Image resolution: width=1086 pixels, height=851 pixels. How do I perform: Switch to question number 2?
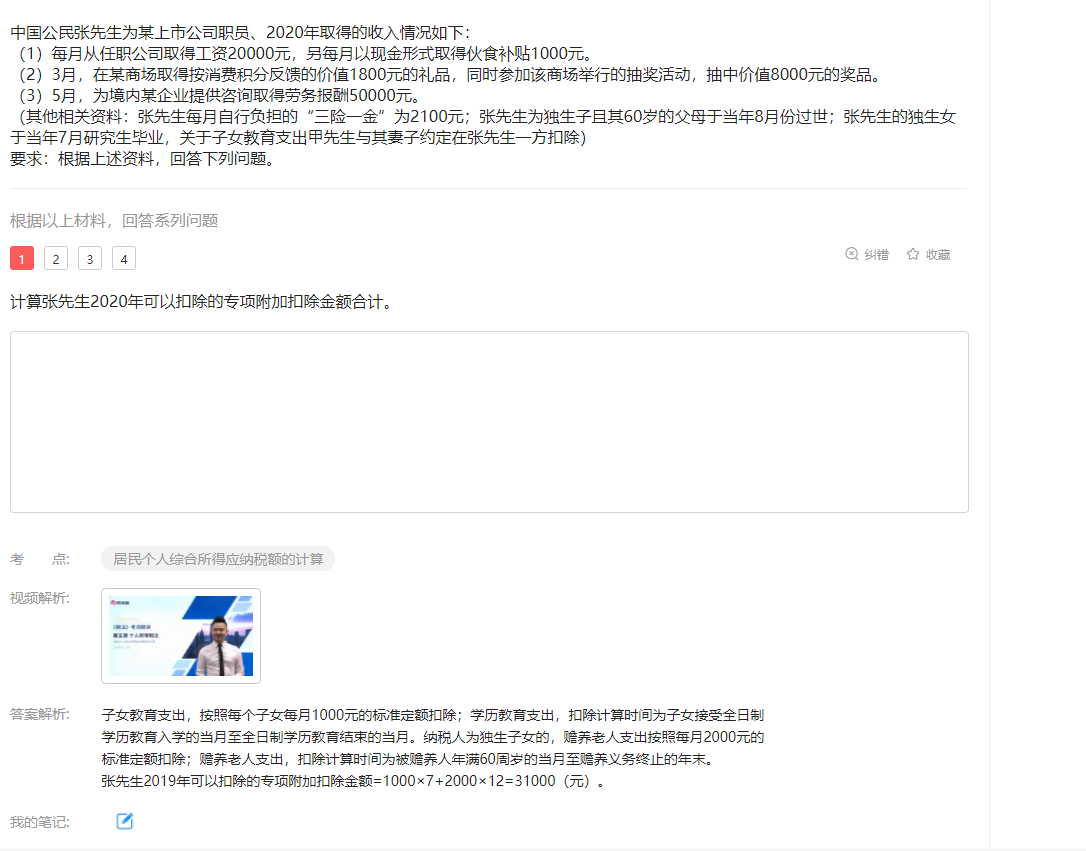click(x=55, y=258)
